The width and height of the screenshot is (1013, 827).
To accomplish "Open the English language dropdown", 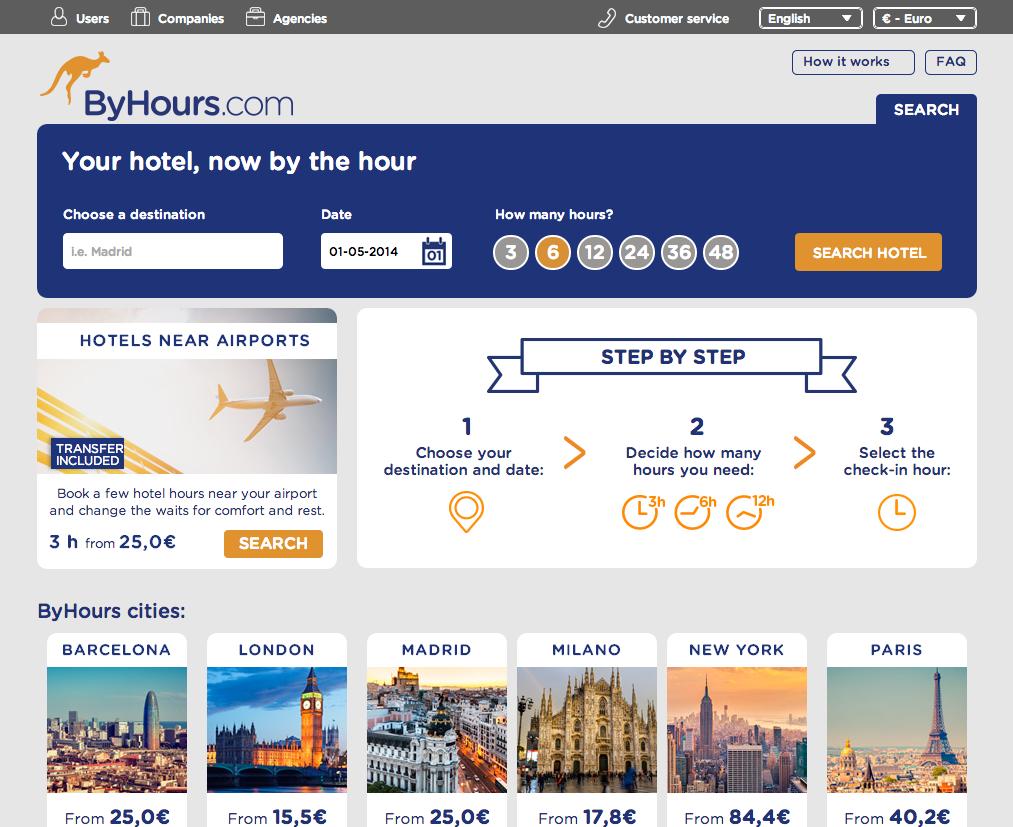I will (x=810, y=18).
